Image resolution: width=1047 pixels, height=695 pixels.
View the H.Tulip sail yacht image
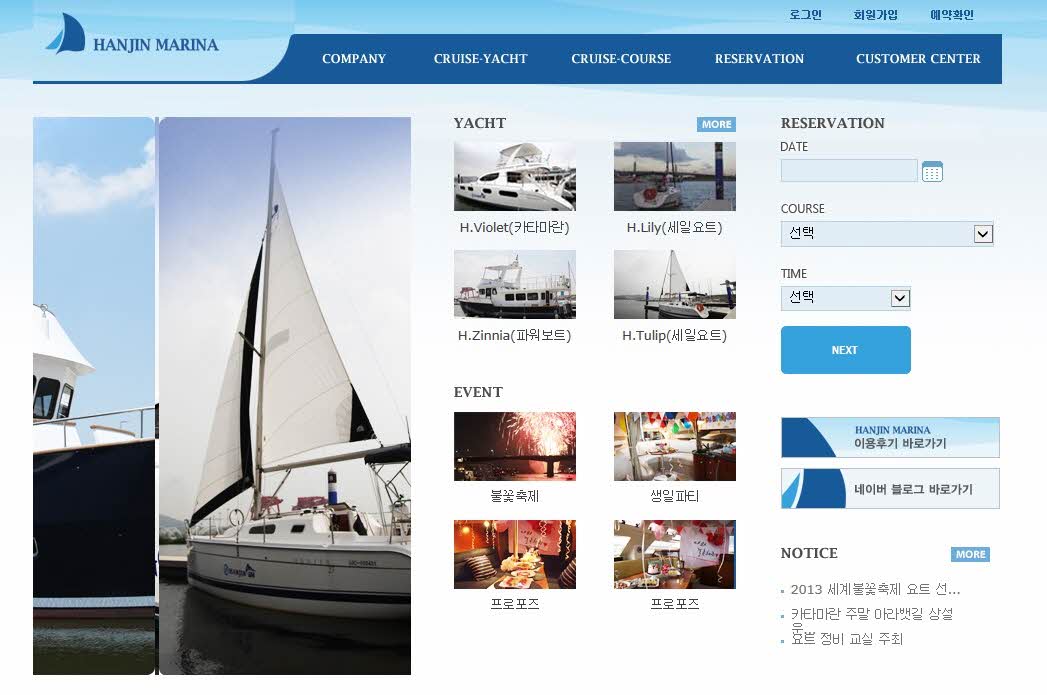coord(674,284)
